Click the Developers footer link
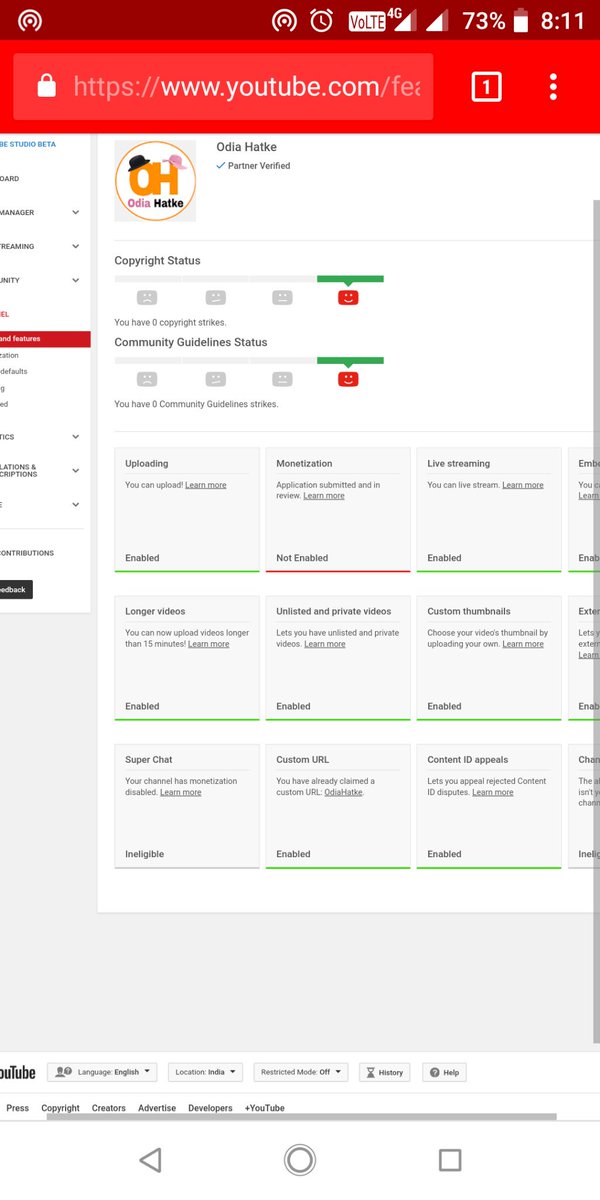The width and height of the screenshot is (600, 1200). tap(210, 1108)
